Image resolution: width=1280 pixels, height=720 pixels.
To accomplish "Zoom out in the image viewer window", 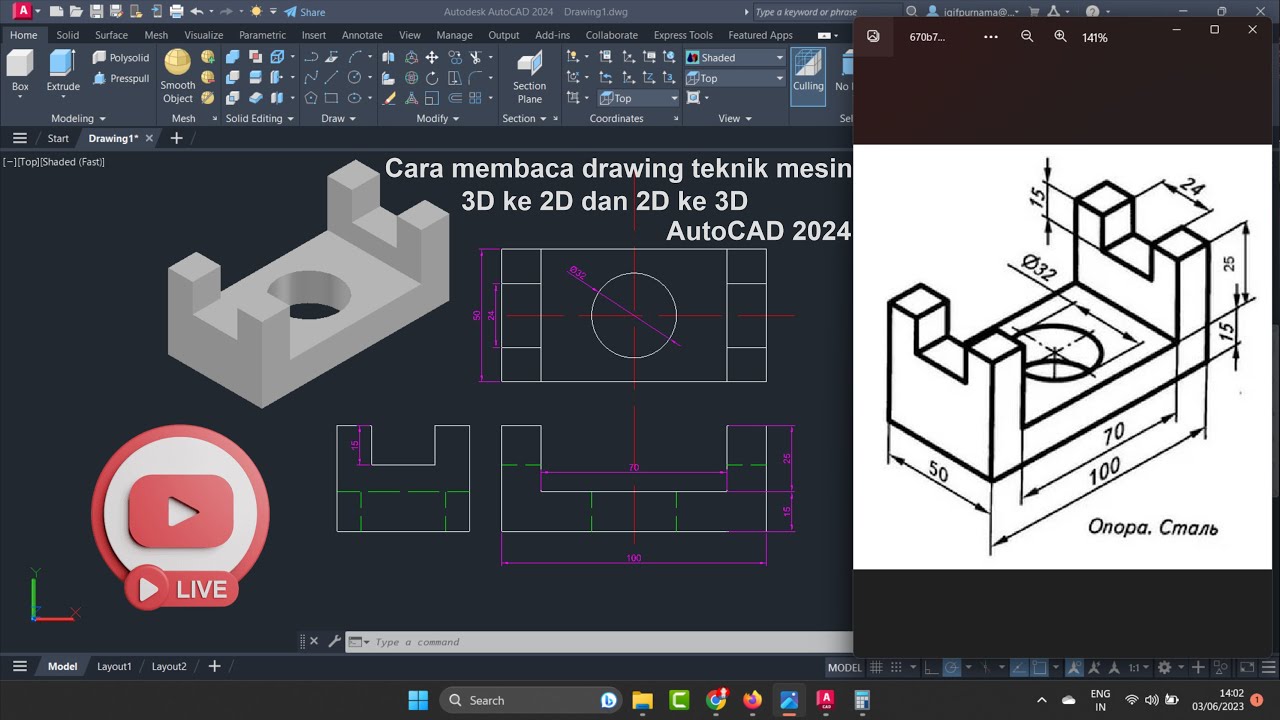I will tap(1027, 36).
